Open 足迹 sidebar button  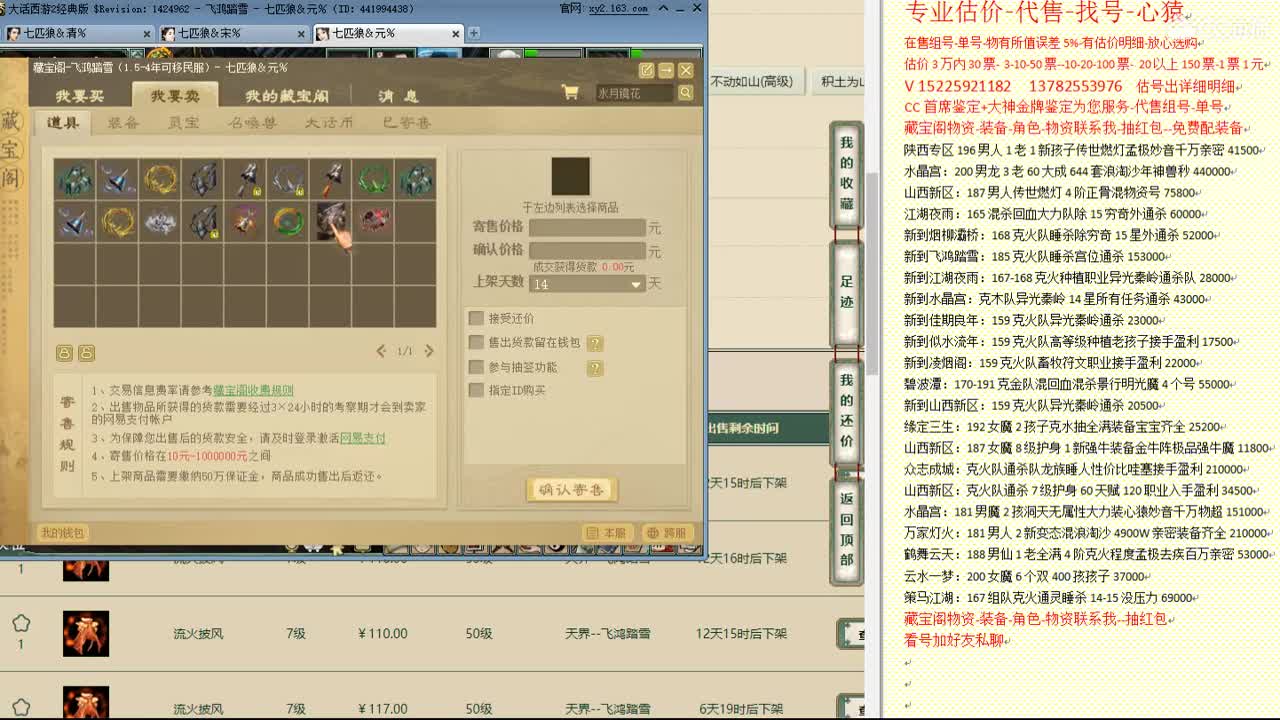(847, 295)
